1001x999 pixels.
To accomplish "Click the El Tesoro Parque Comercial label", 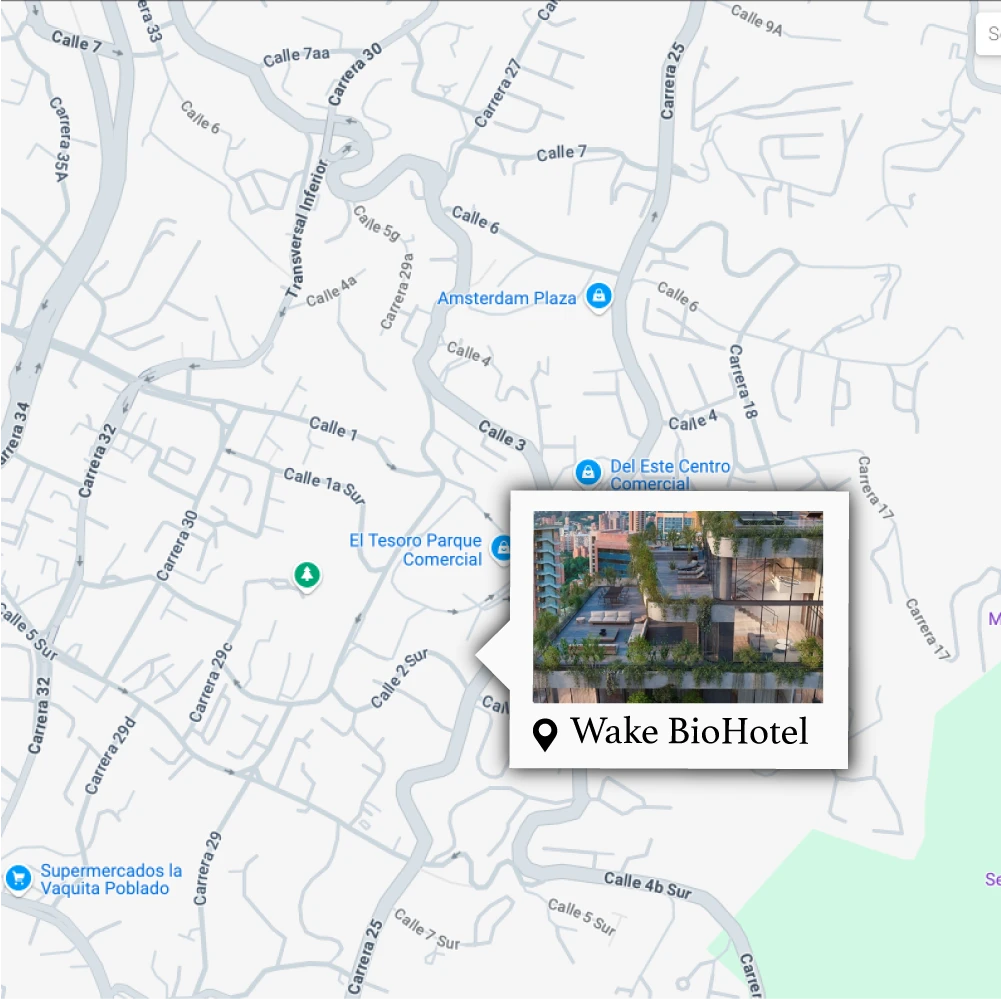I will point(416,550).
